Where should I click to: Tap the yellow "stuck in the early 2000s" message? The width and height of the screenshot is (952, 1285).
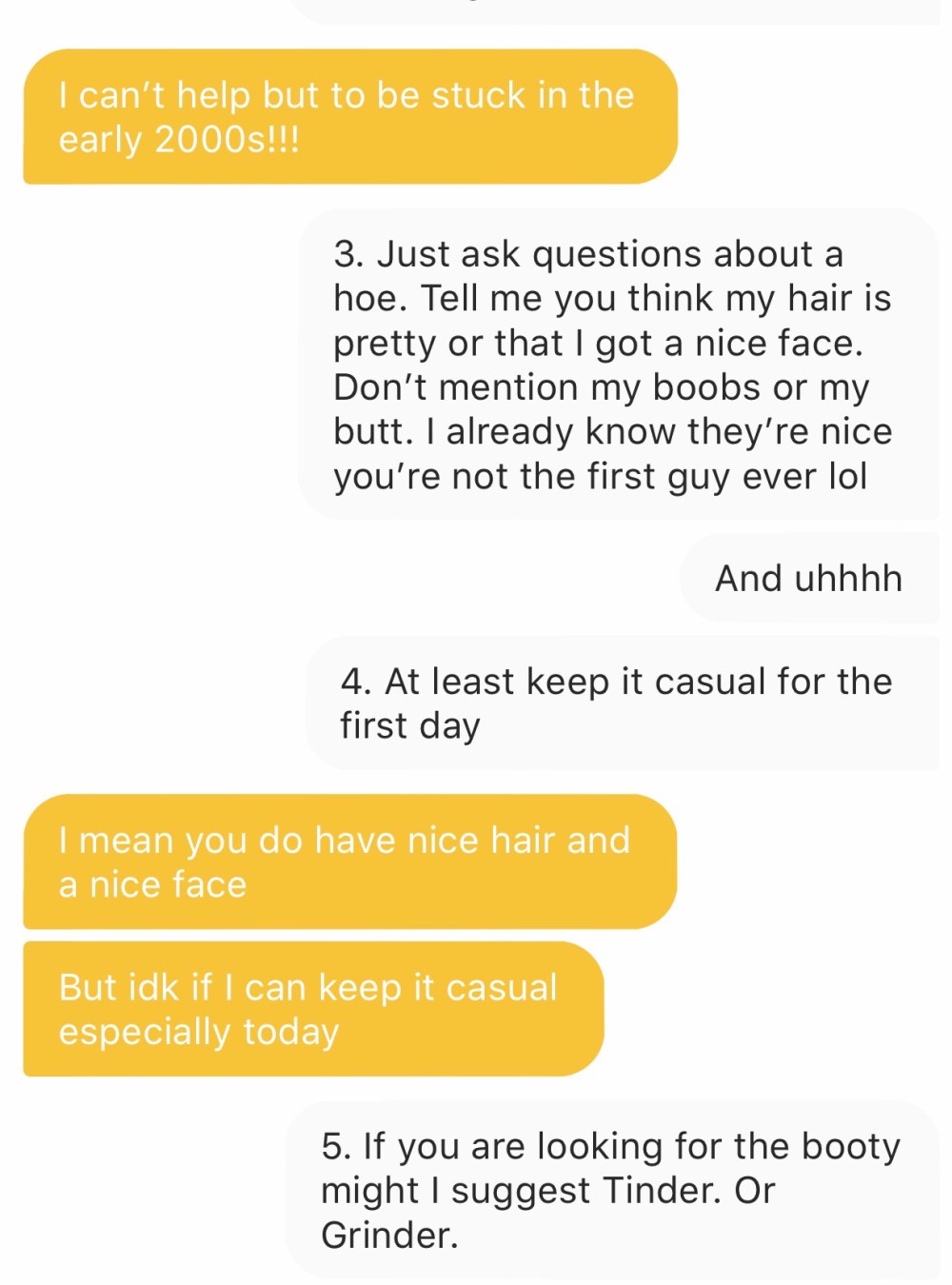pyautogui.click(x=349, y=117)
